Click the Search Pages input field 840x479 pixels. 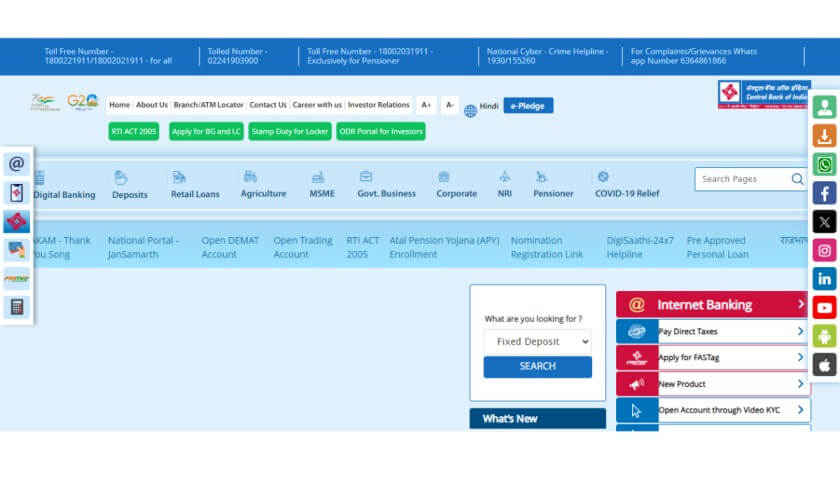click(x=742, y=179)
